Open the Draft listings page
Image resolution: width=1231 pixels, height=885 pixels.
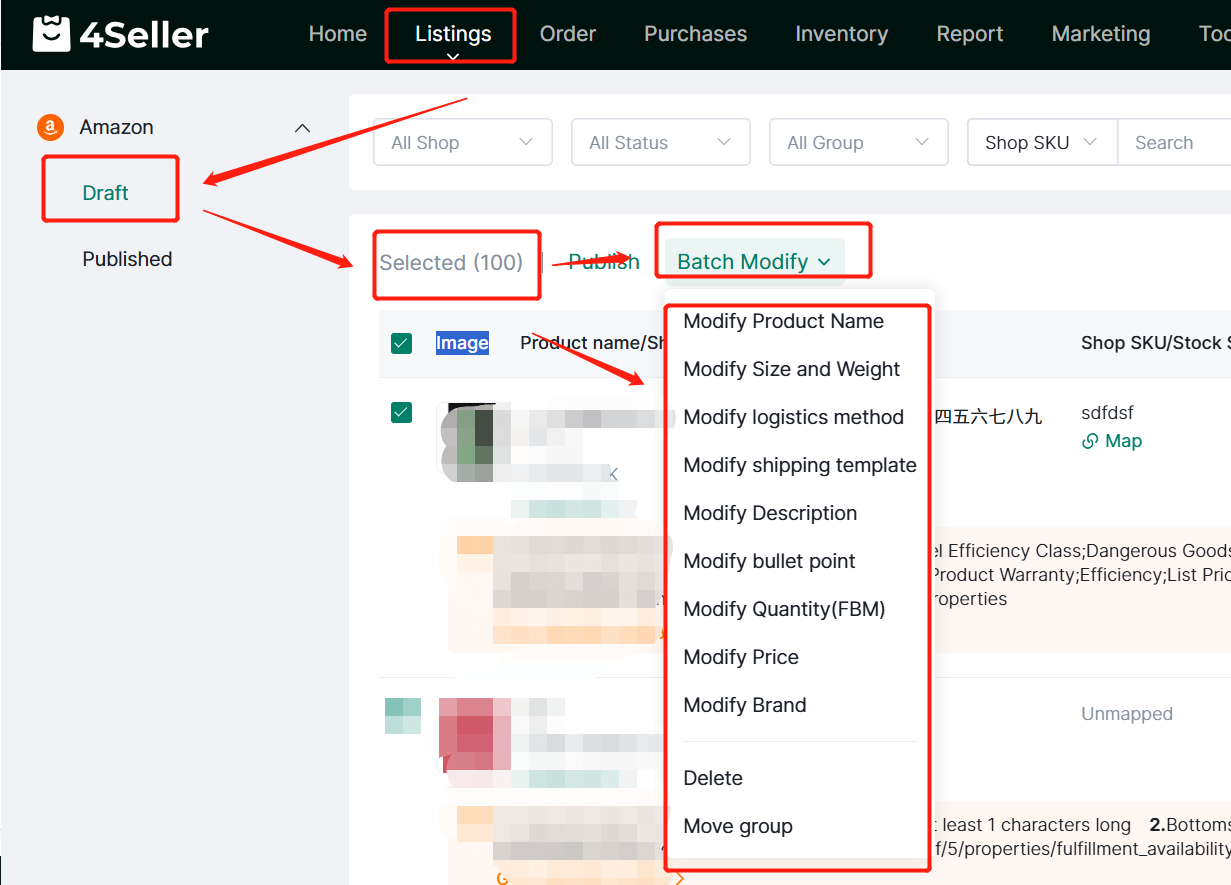[105, 193]
